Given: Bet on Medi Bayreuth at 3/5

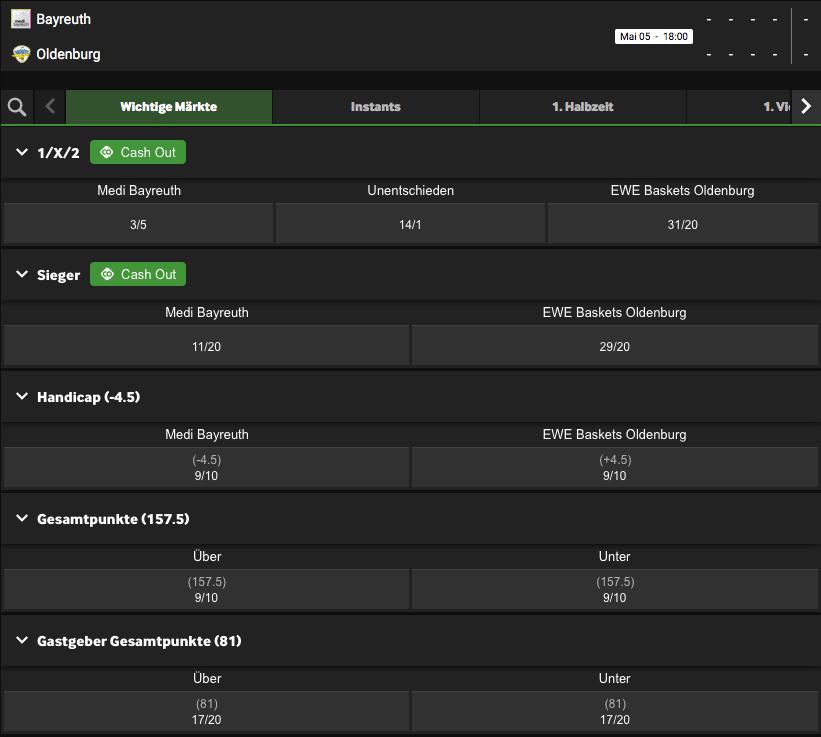Looking at the screenshot, I should click(x=138, y=224).
